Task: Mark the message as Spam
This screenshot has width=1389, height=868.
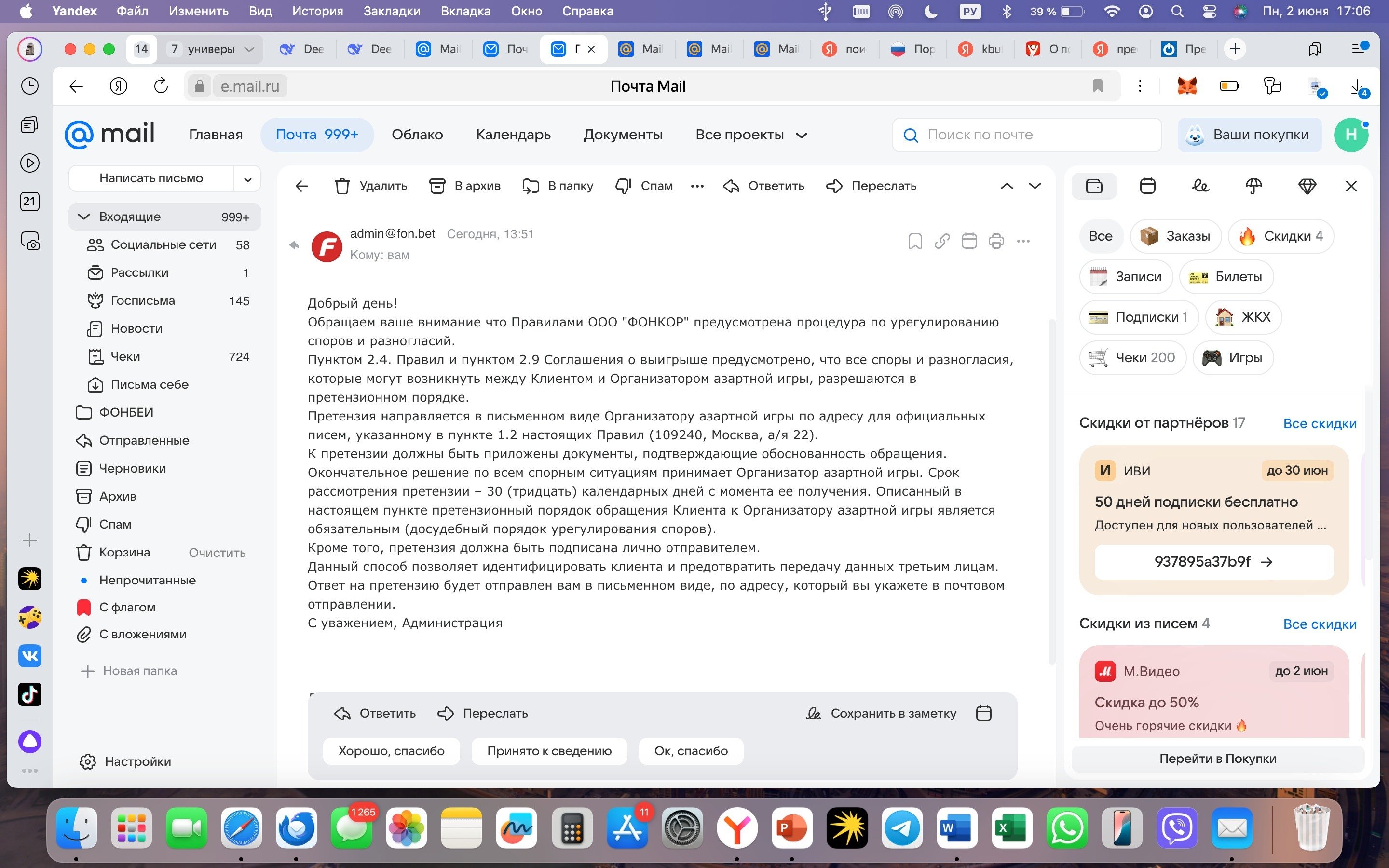Action: click(x=644, y=186)
